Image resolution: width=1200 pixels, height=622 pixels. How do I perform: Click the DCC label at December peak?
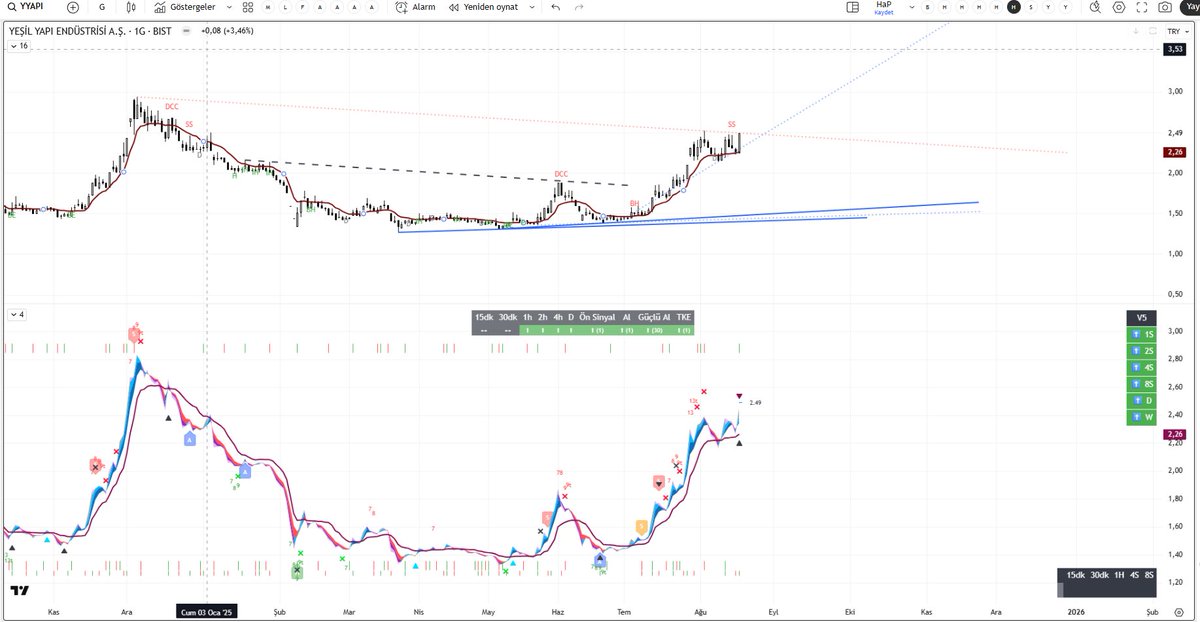(172, 106)
